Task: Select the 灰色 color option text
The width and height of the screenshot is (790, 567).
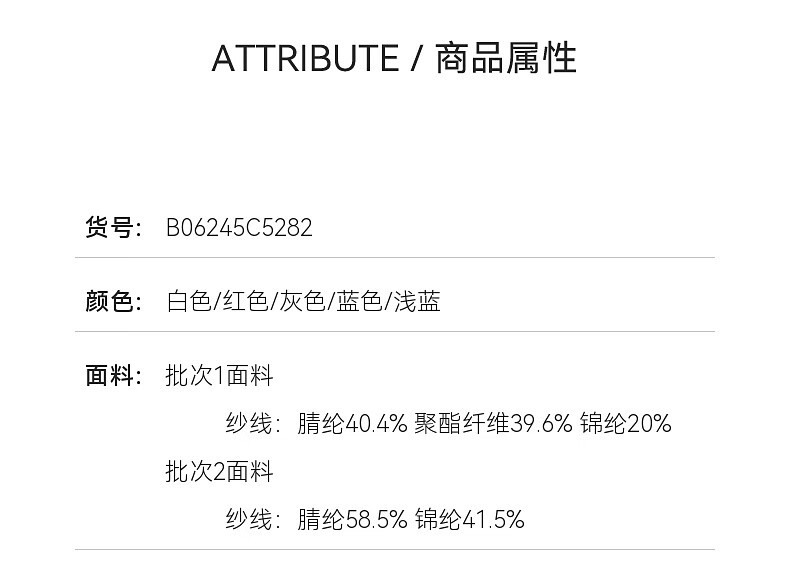Action: tap(303, 301)
